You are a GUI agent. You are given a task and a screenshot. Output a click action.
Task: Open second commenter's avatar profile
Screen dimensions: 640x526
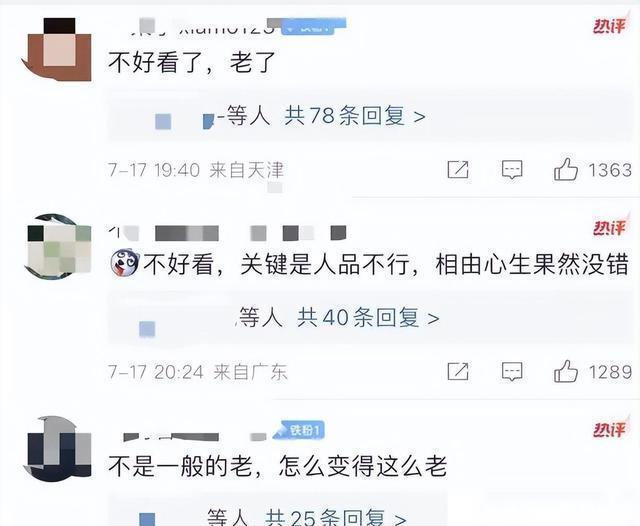pyautogui.click(x=57, y=247)
